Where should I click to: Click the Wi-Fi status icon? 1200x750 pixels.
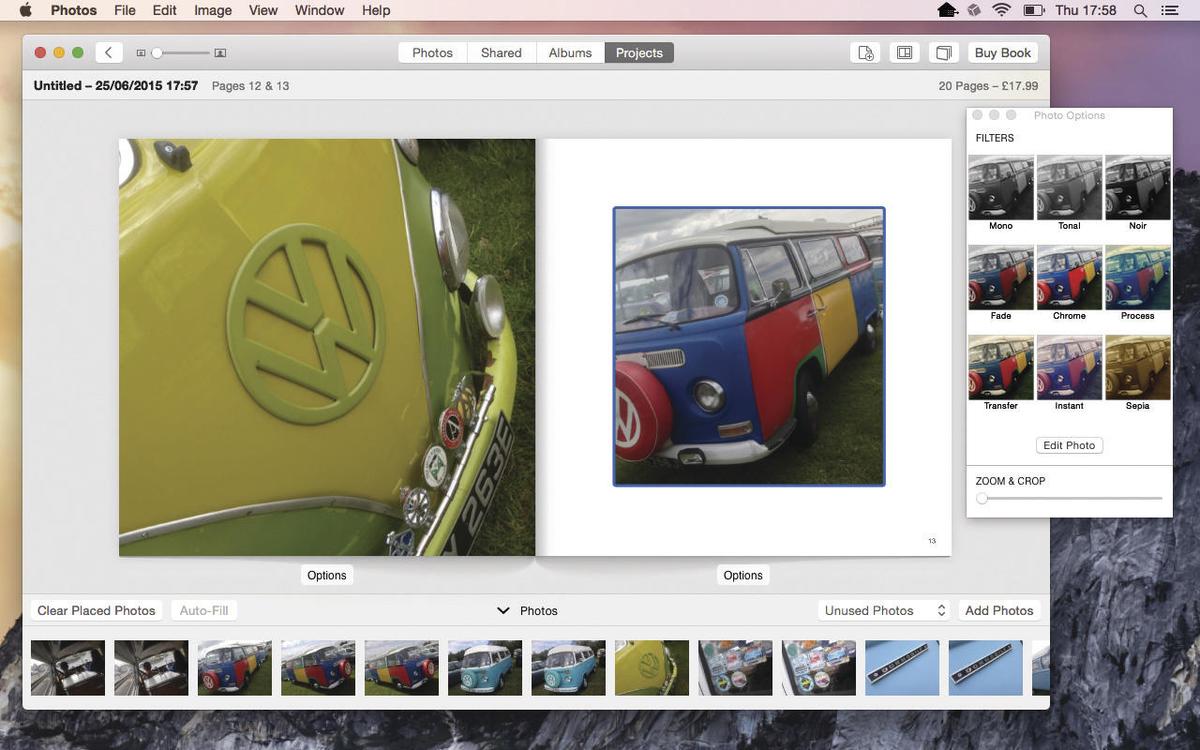coord(1001,10)
